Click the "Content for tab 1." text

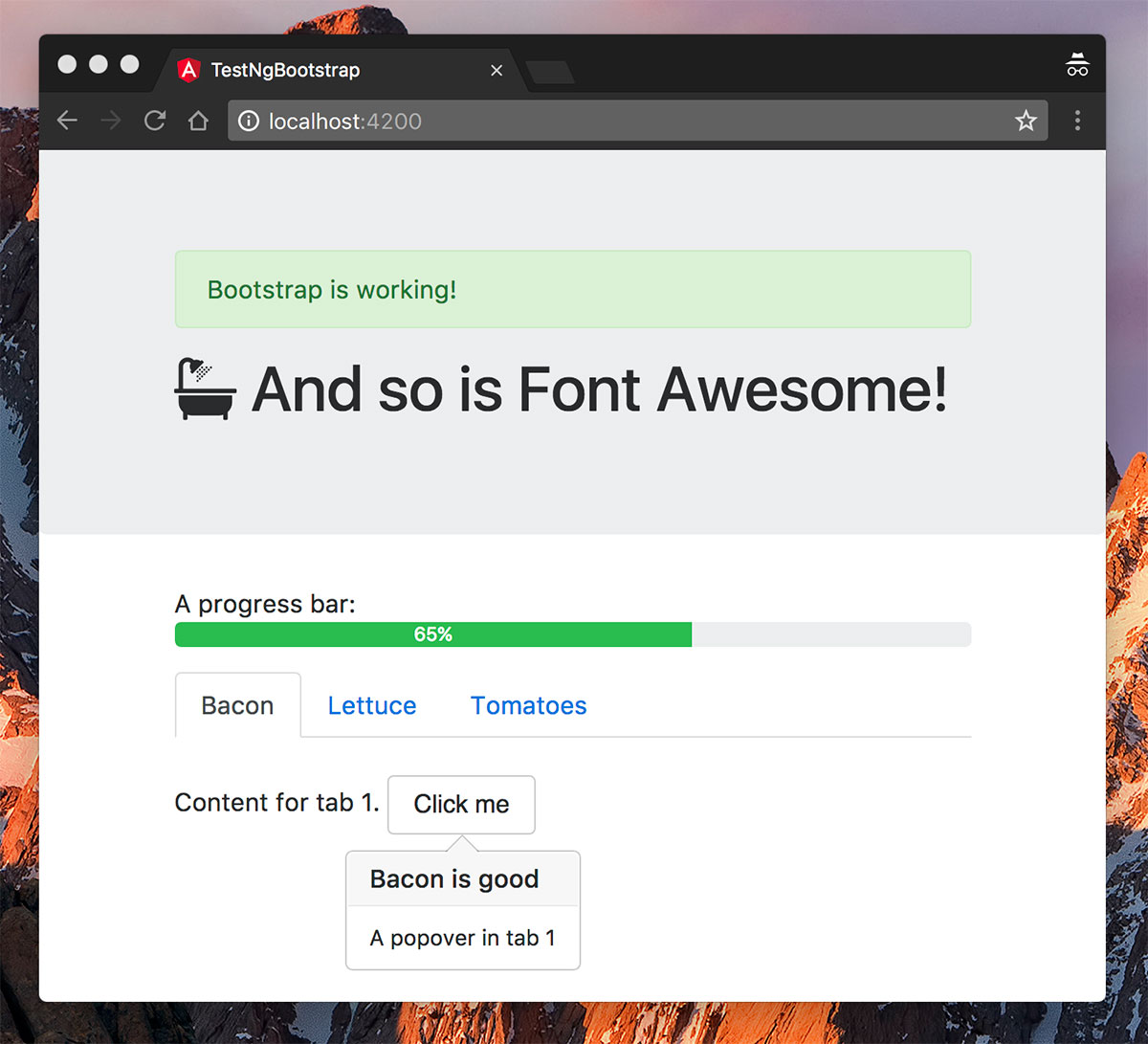point(277,802)
